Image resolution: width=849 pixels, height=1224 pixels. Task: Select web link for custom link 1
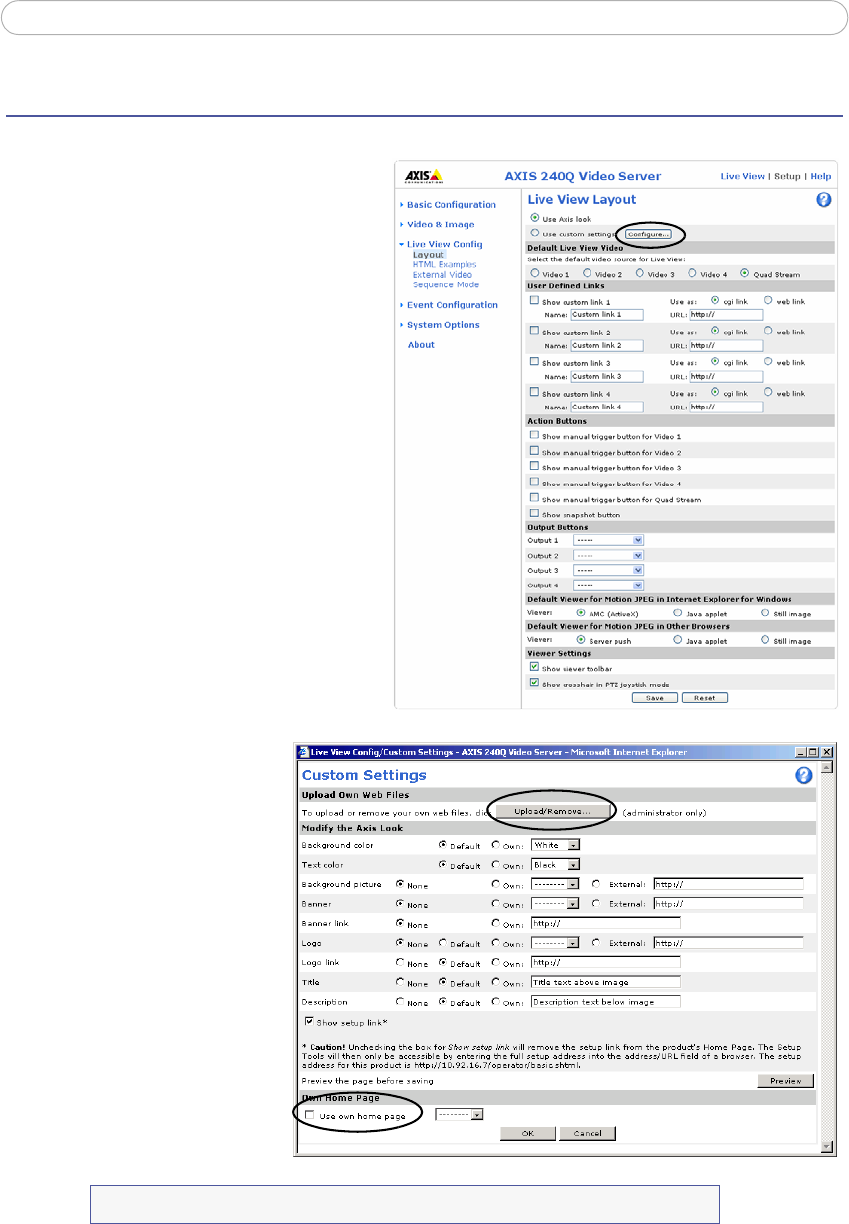tap(768, 300)
